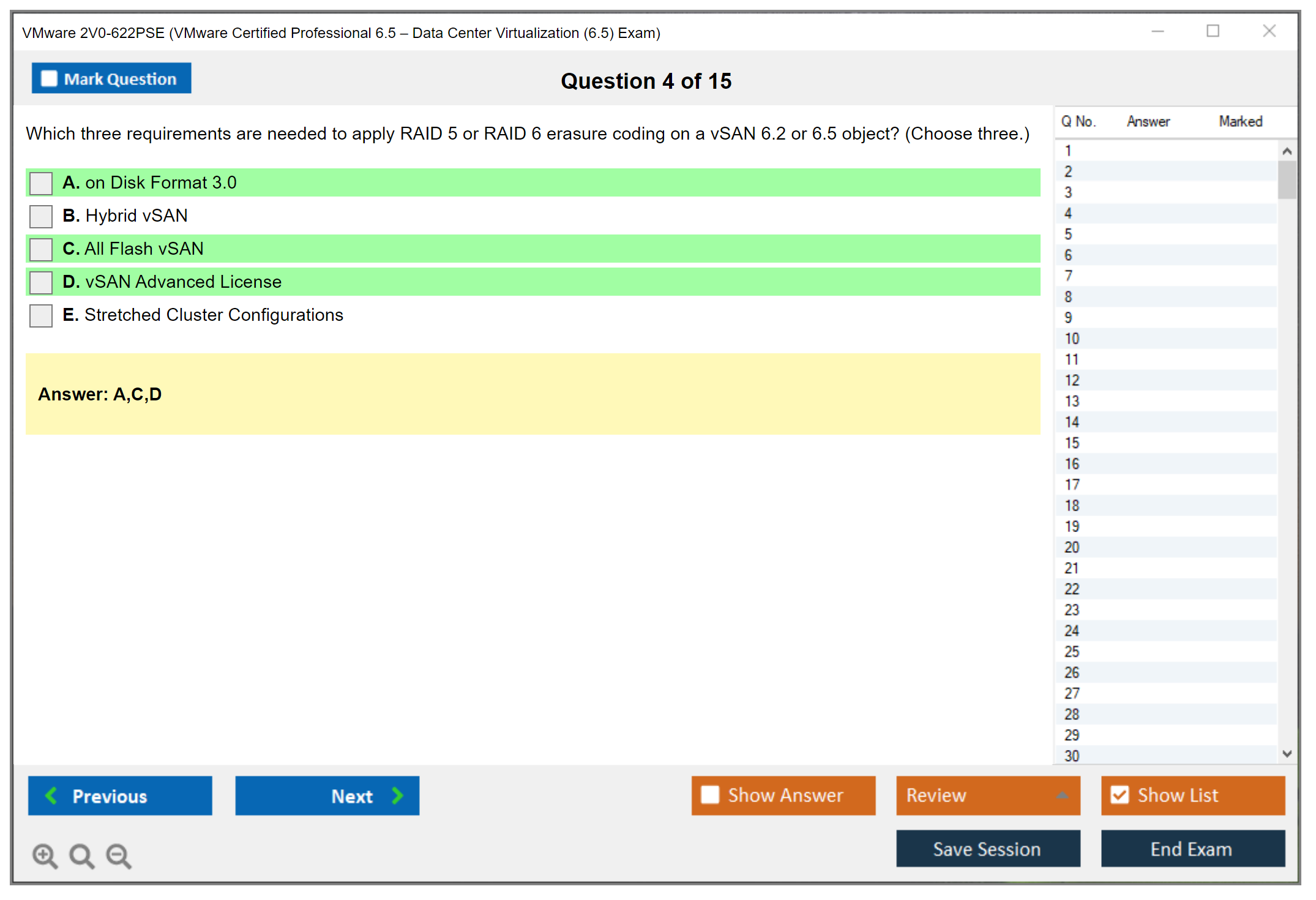Maximize the exam window
This screenshot has width=1316, height=900.
1213,31
